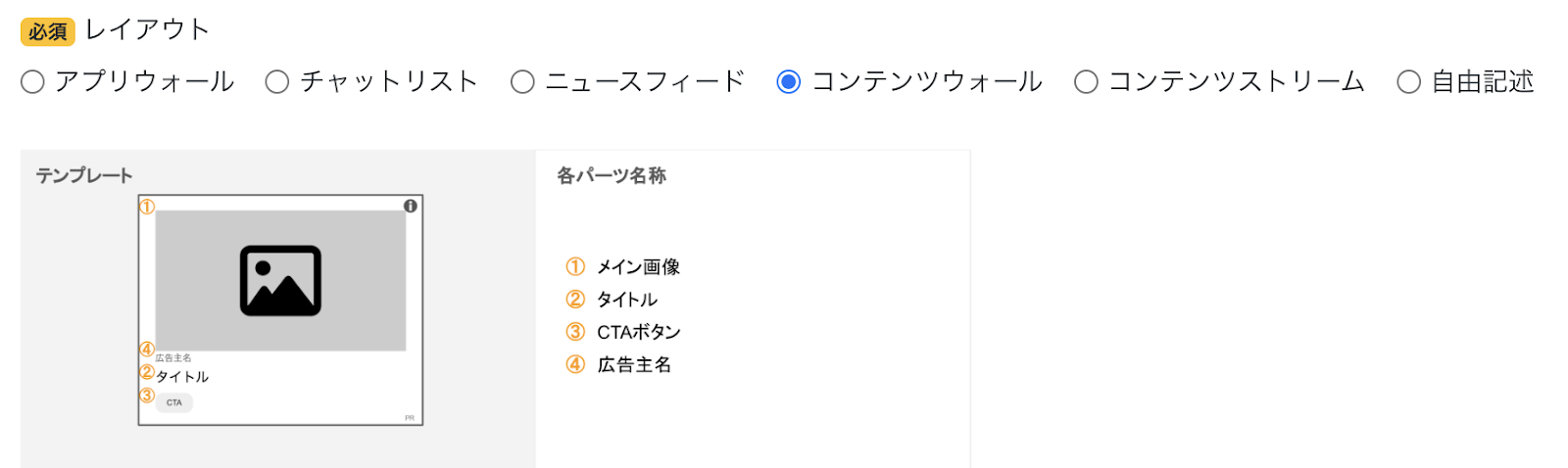The image size is (1568, 468).
Task: Click marker ③ beside the CTA button
Action: (147, 396)
